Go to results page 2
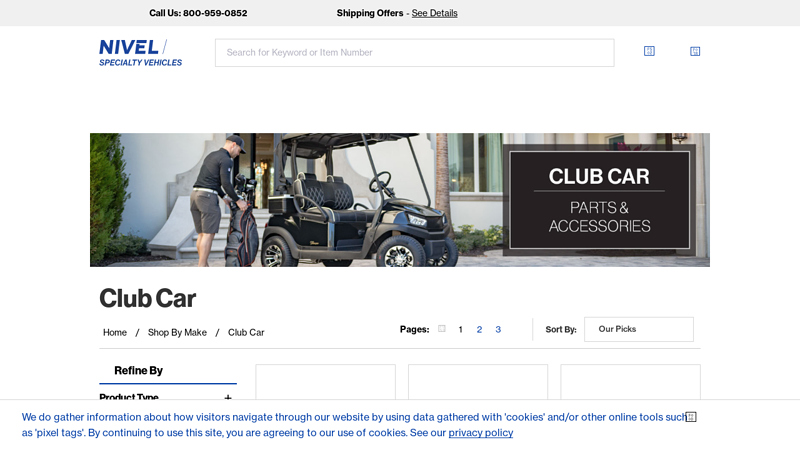 [479, 330]
